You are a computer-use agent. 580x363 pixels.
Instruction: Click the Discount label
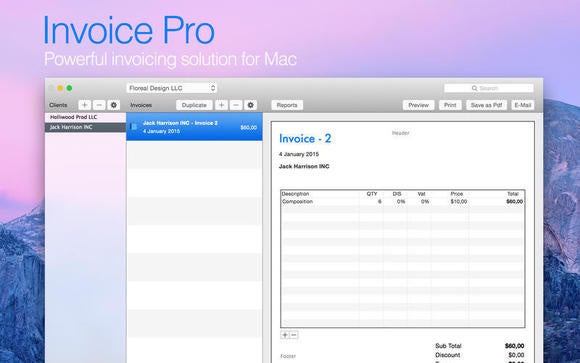click(x=448, y=355)
